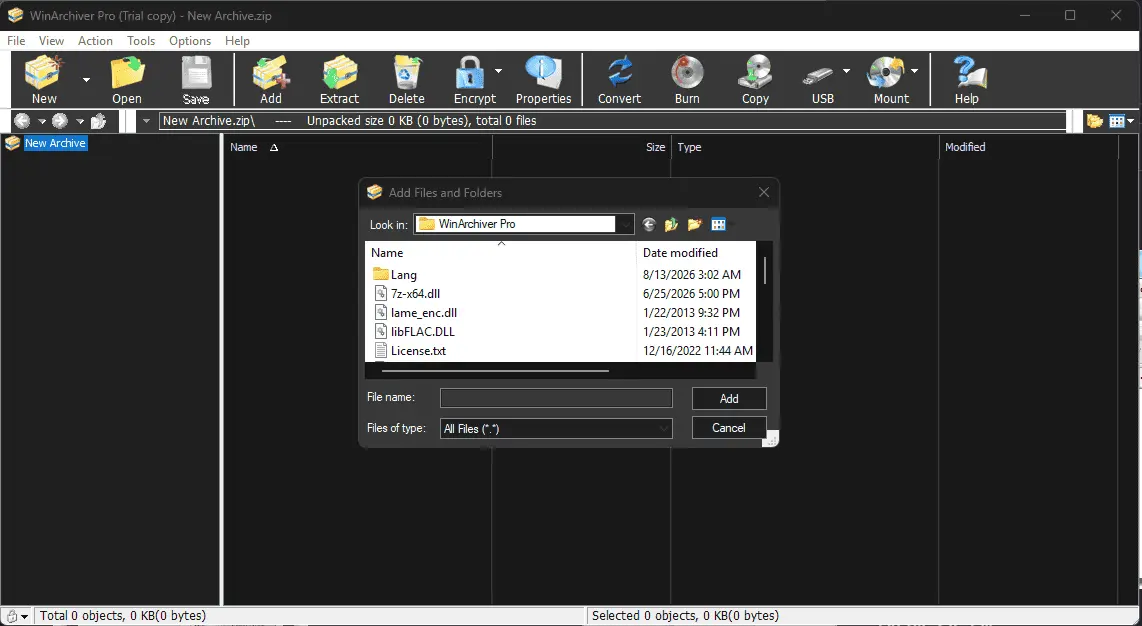This screenshot has width=1142, height=626.
Task: Expand the USB dropdown arrow
Action: 846,71
